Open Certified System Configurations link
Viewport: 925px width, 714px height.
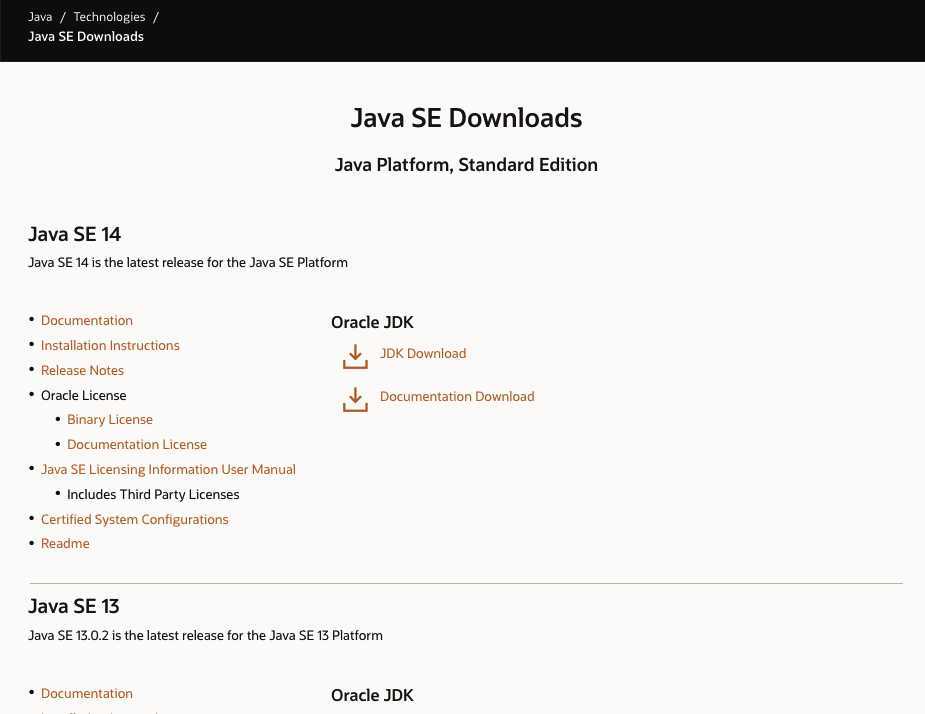point(135,519)
